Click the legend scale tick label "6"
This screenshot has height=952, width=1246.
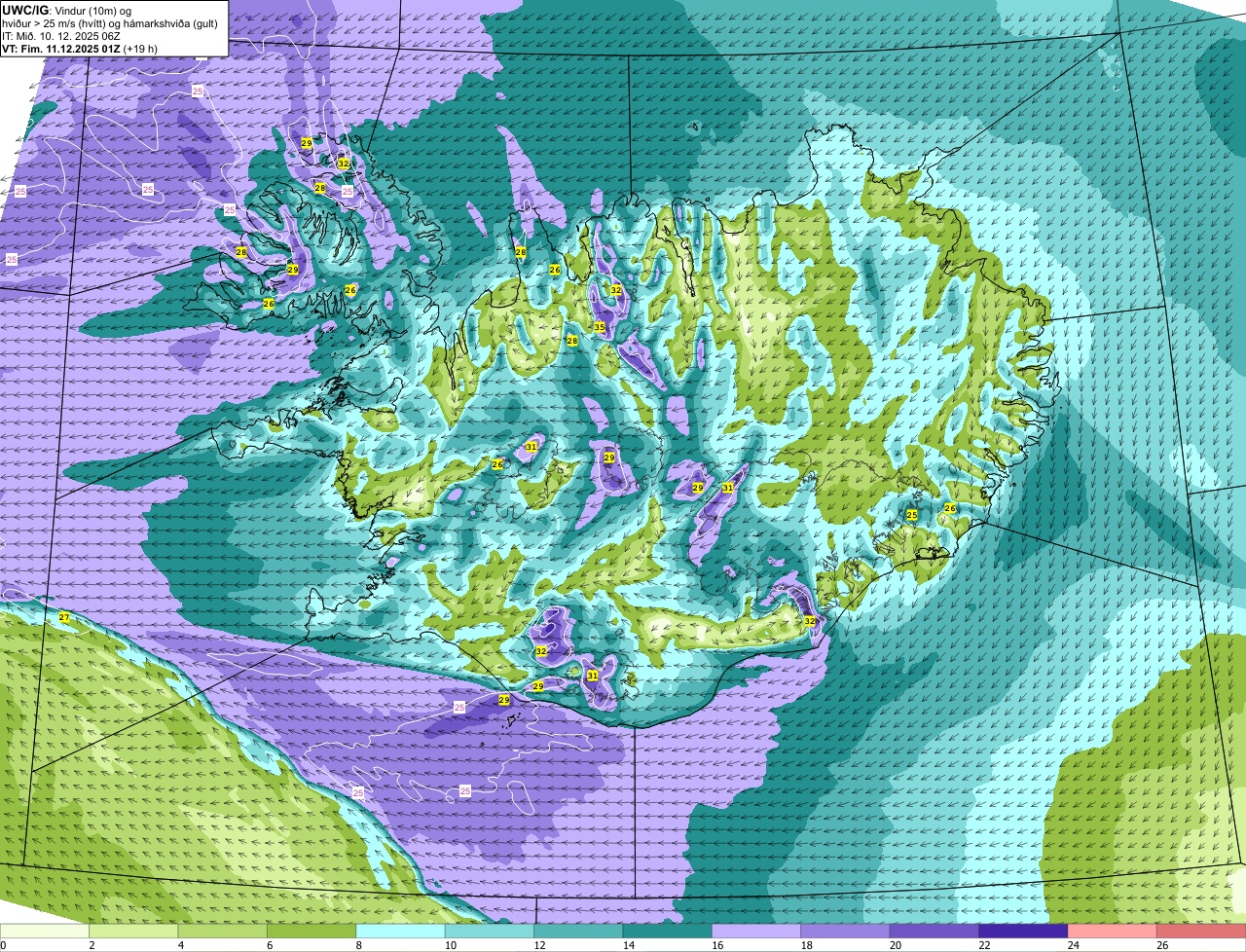[x=270, y=945]
